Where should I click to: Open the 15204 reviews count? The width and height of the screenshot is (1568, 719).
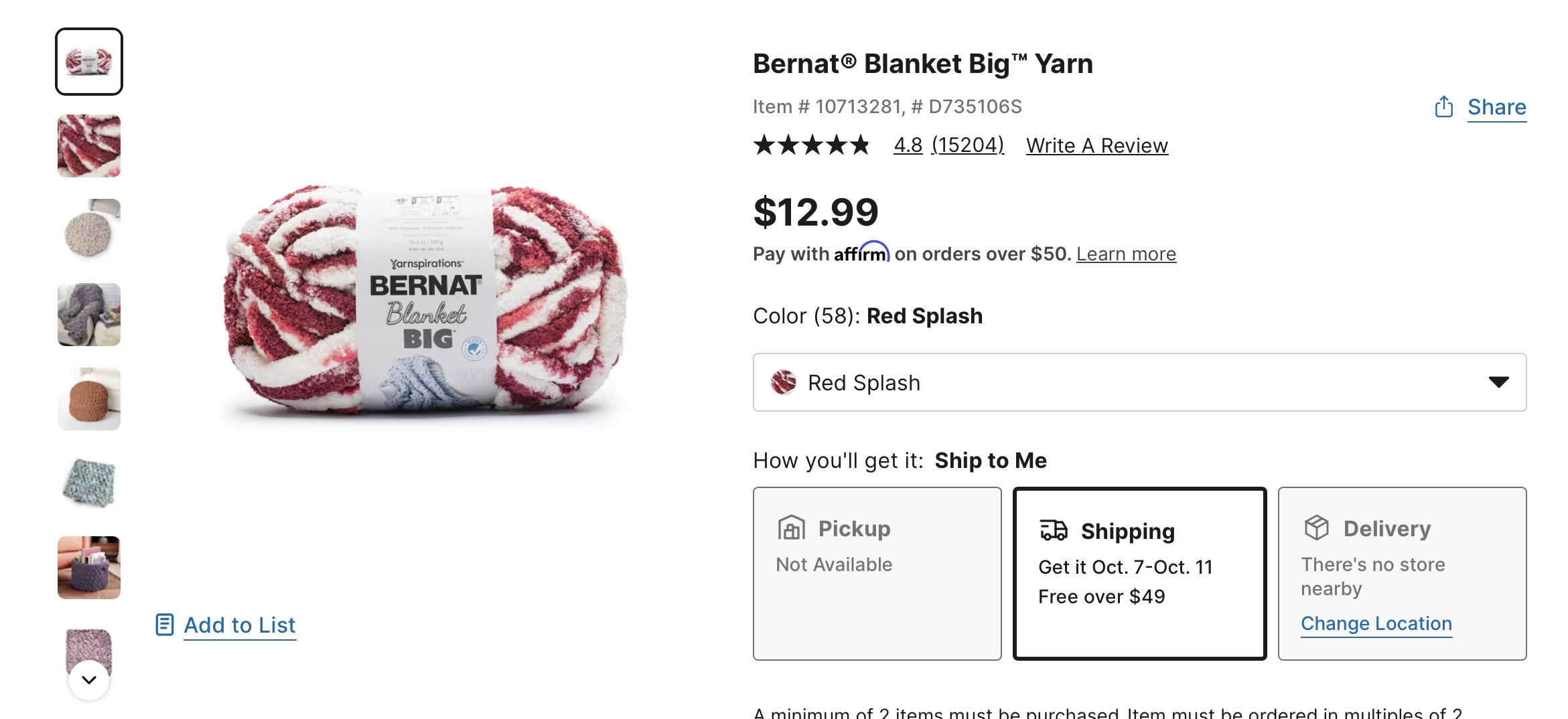click(x=967, y=145)
